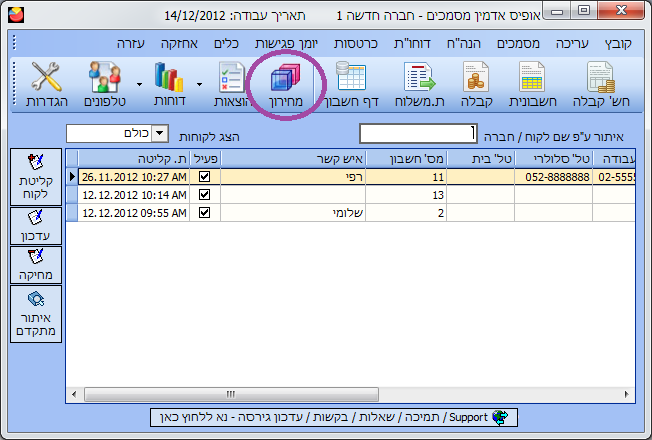Sort by מס' חשבון column header

pyautogui.click(x=406, y=159)
